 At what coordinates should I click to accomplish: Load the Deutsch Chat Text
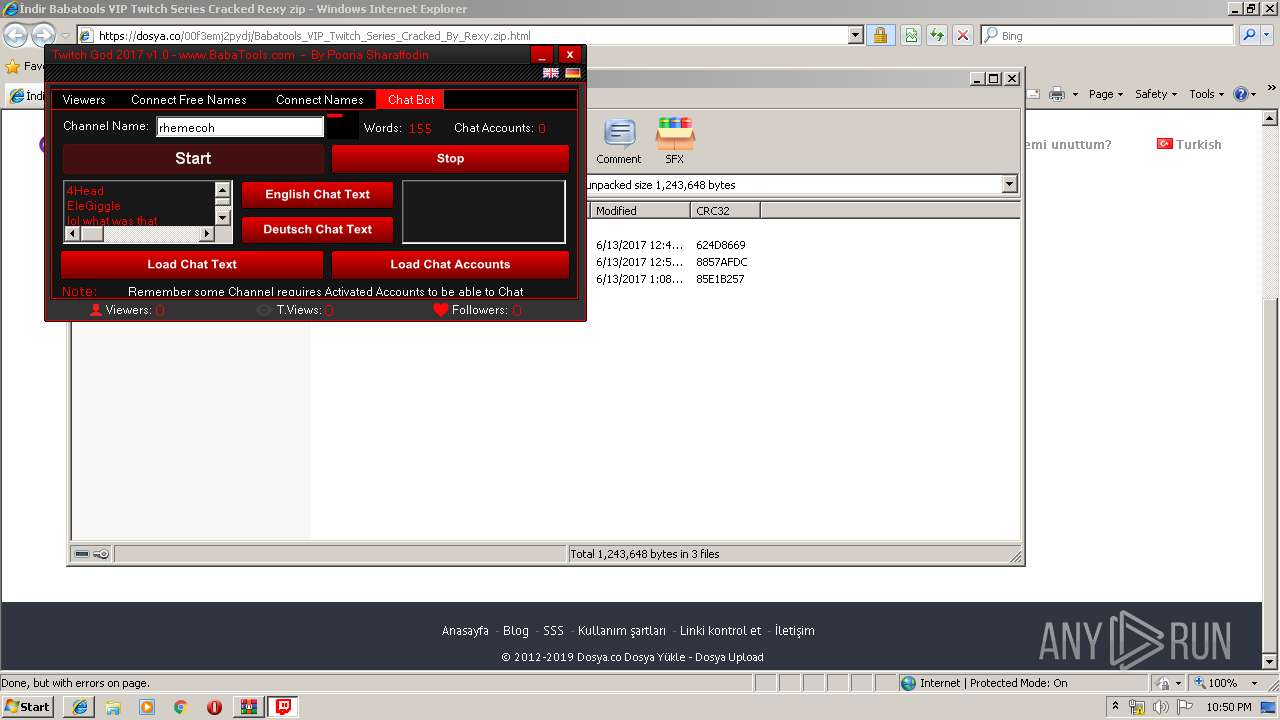coord(317,229)
